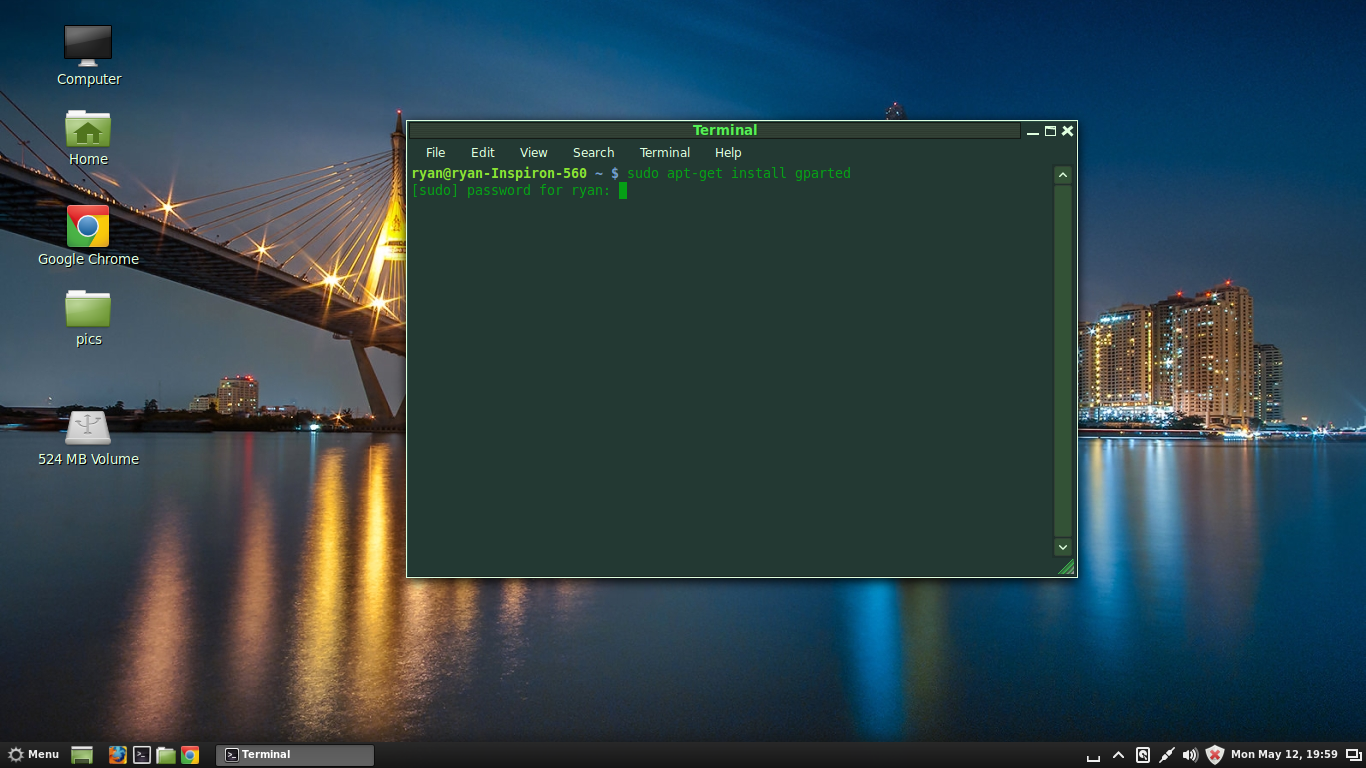
Task: Launch Firefox from the taskbar
Action: point(118,755)
